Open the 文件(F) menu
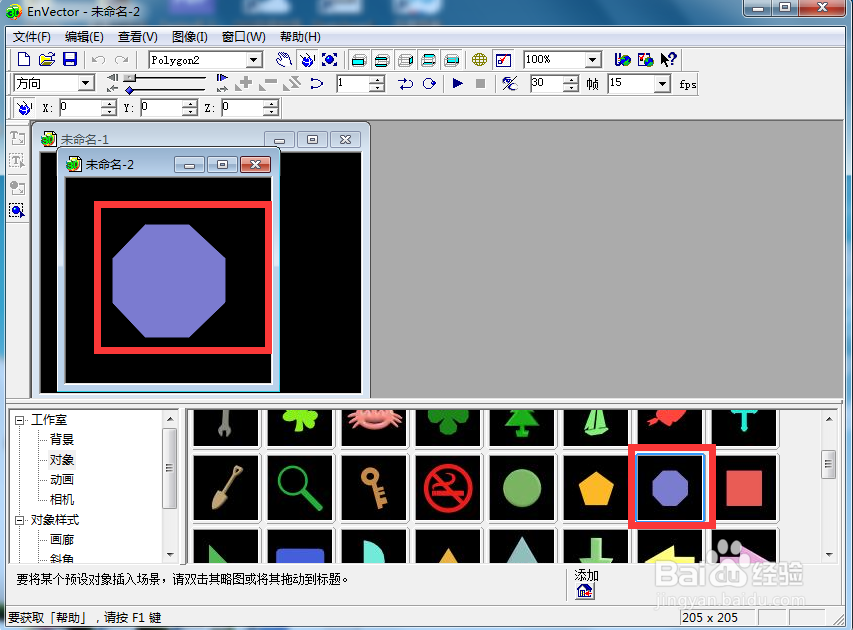The width and height of the screenshot is (853, 630). tap(32, 37)
